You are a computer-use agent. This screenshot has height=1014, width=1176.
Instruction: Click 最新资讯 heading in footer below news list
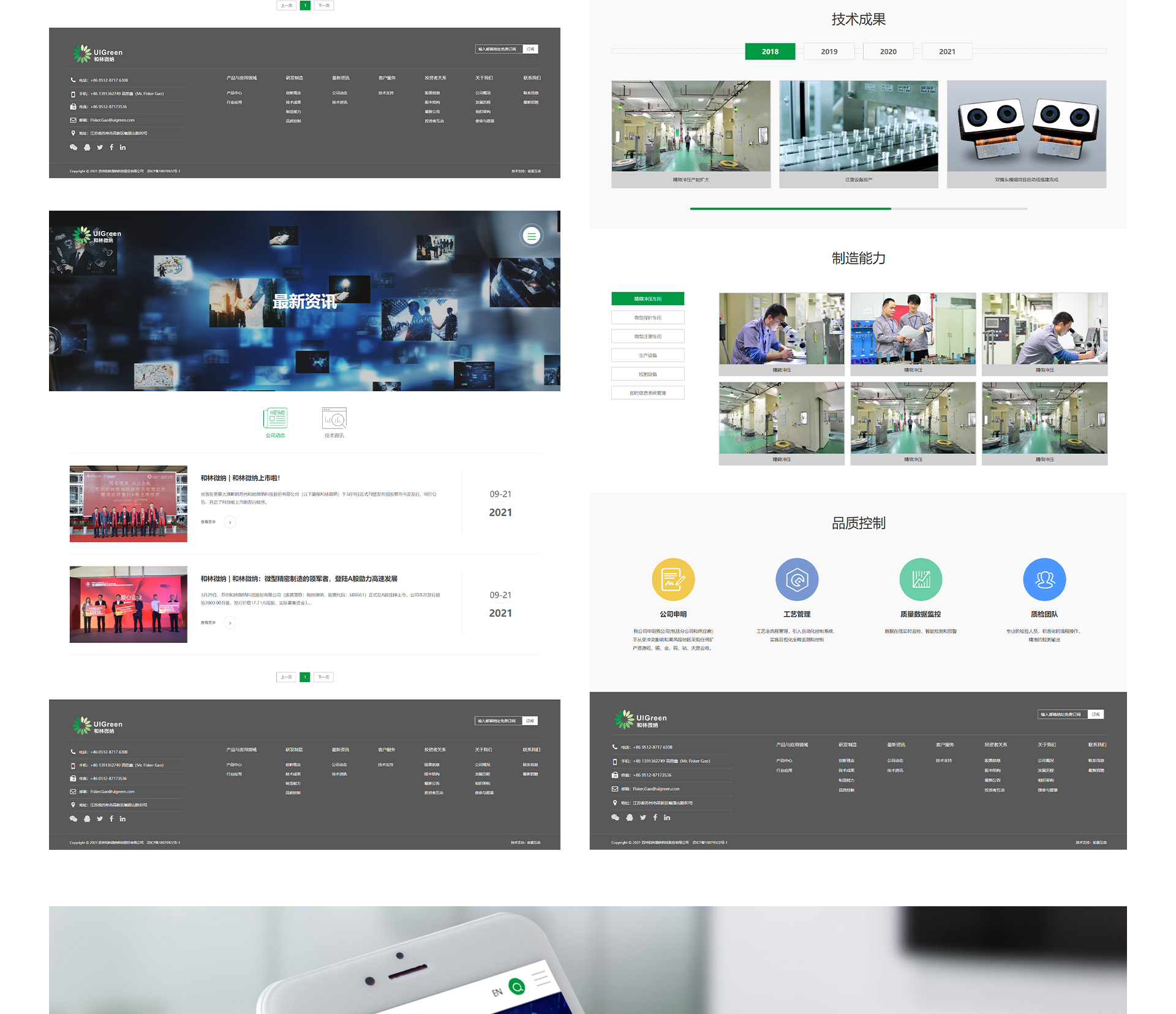pyautogui.click(x=341, y=749)
